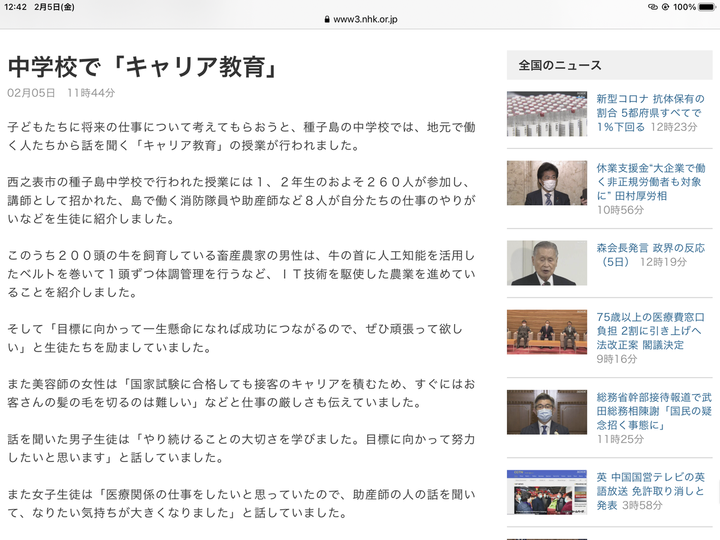720x540 pixels.
Task: Click the 森会長発言 story thumbnail
Action: coord(547,262)
